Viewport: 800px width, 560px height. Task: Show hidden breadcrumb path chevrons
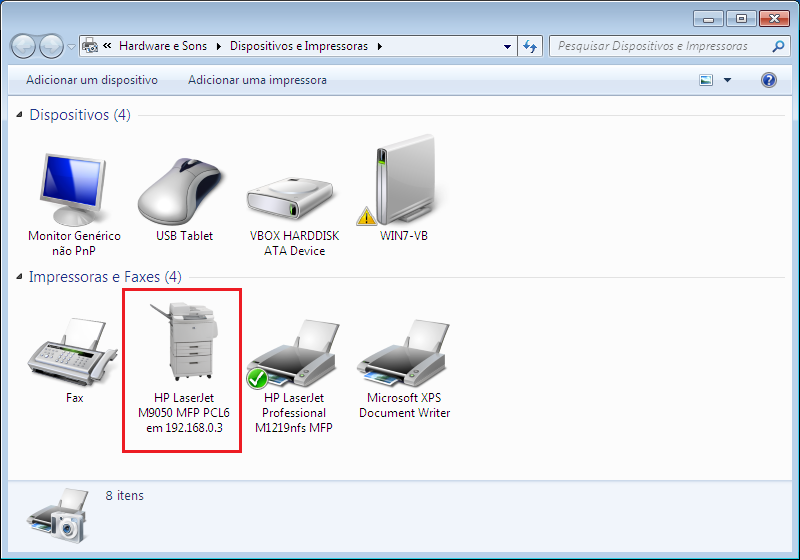coord(107,45)
